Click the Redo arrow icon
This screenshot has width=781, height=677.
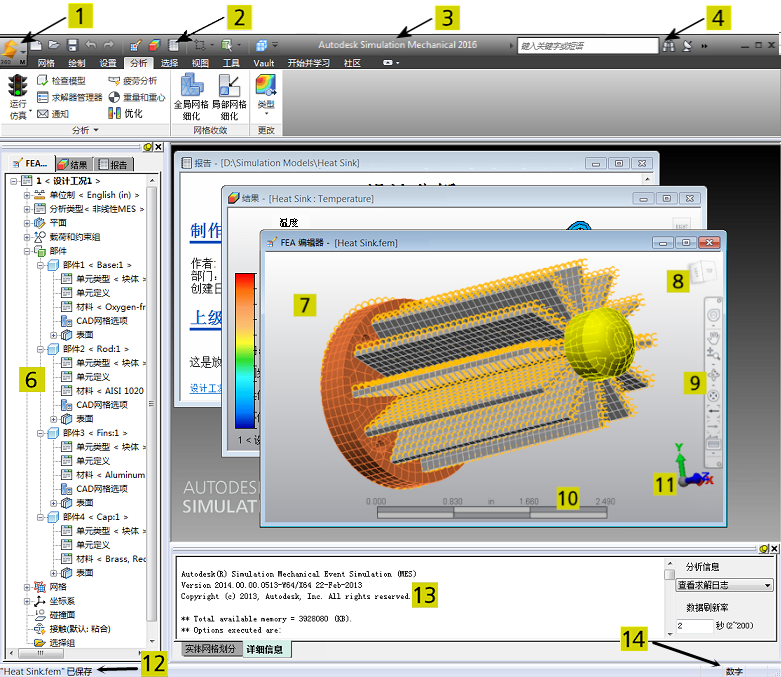click(109, 45)
